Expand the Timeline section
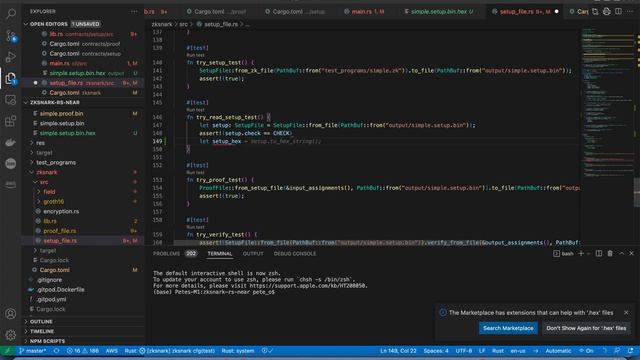640x360 pixels. tap(42, 331)
